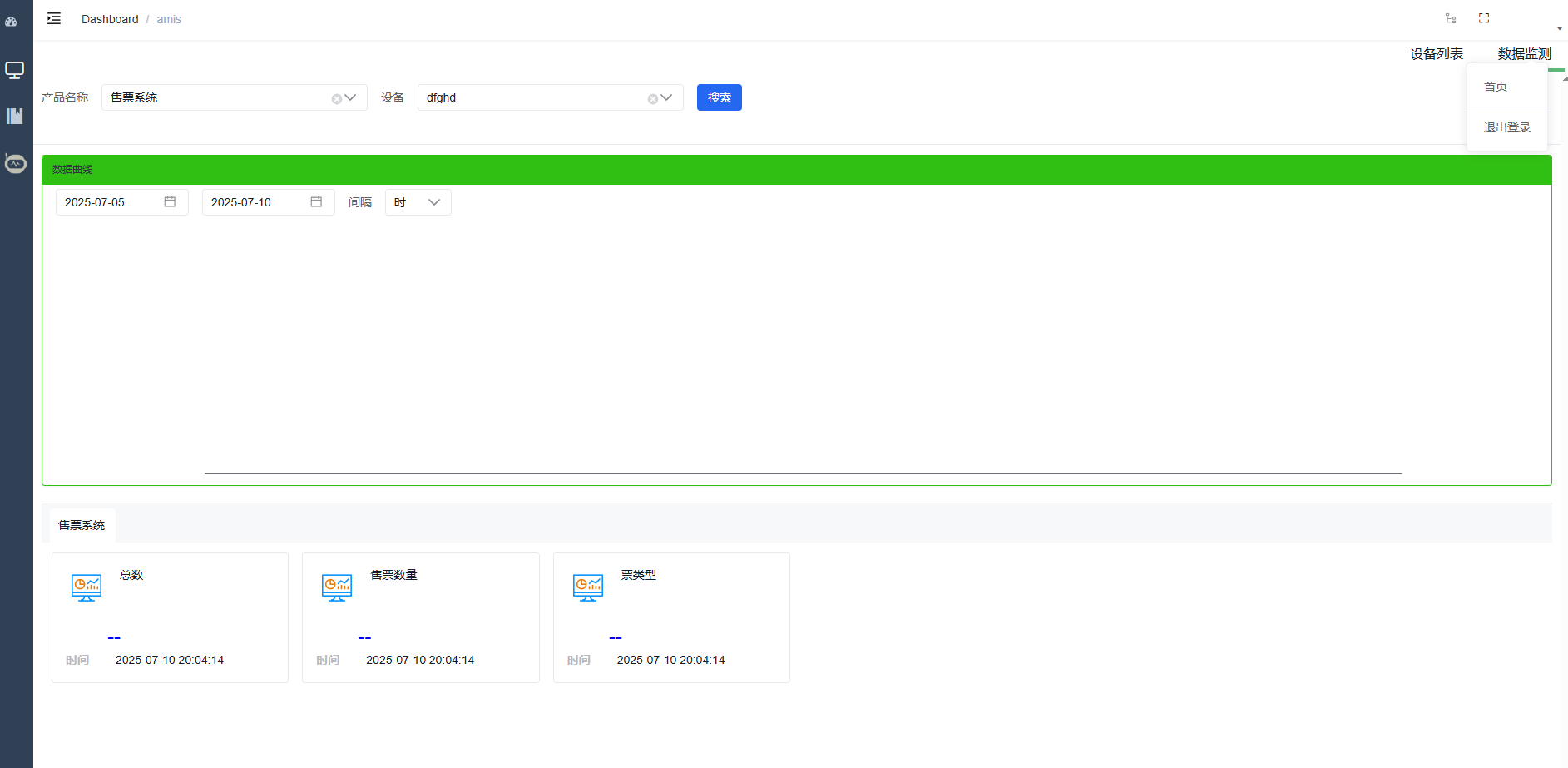1568x768 pixels.
Task: Open the dashboard icon in sidebar
Action: coord(11,22)
